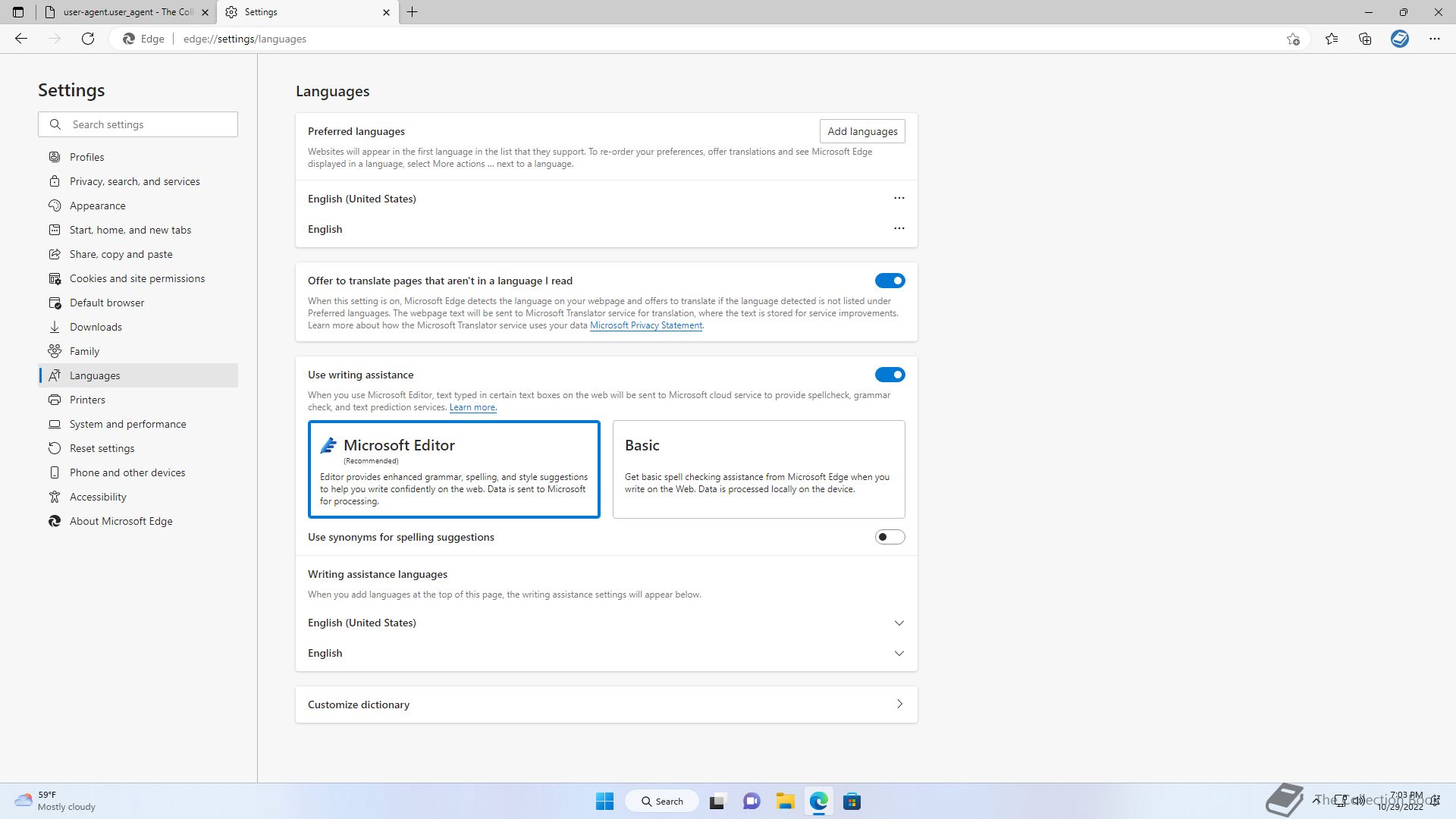1456x819 pixels.
Task: Close the Settings tab
Action: (x=386, y=12)
